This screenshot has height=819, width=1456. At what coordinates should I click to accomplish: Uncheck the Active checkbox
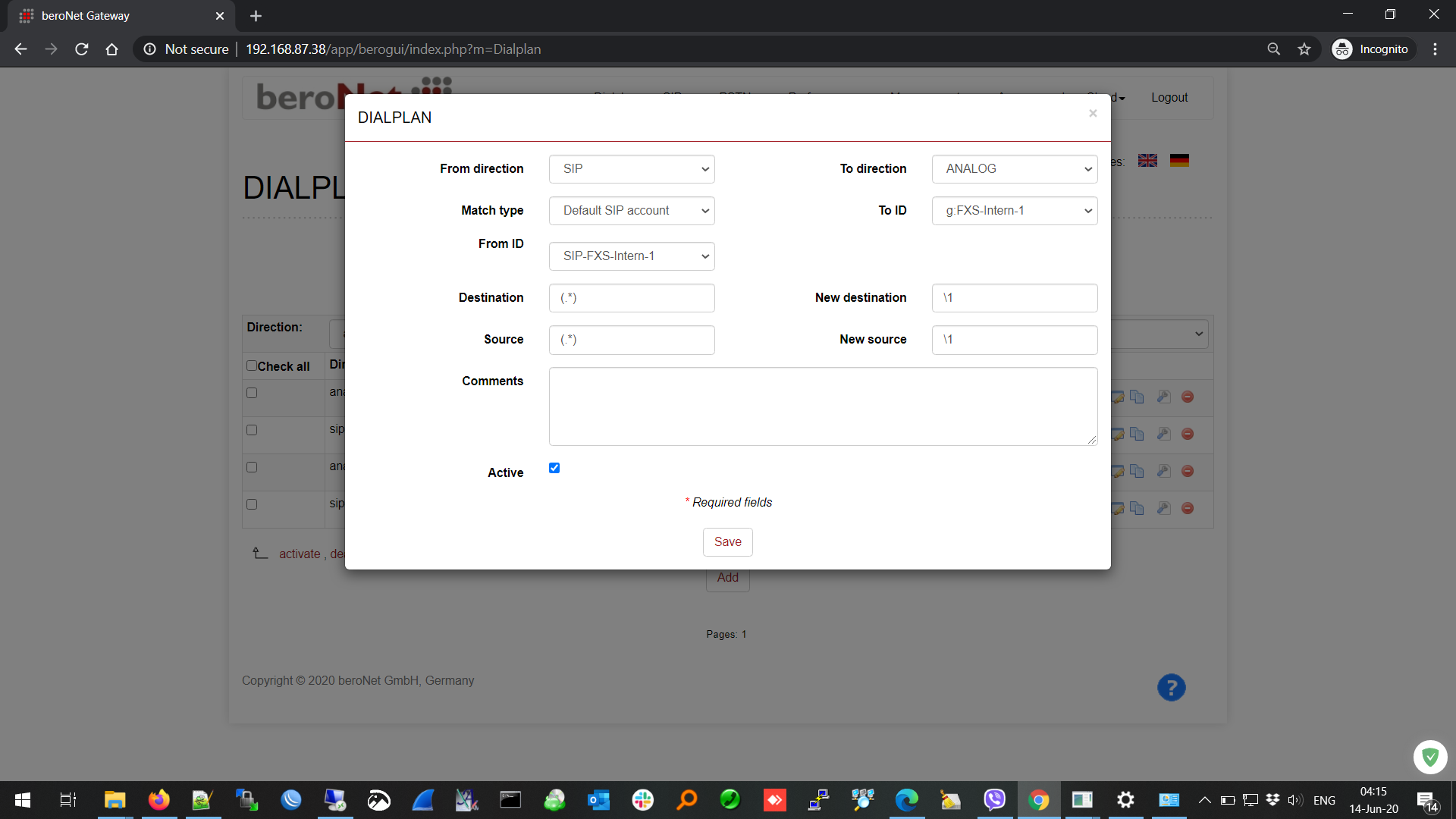[554, 468]
